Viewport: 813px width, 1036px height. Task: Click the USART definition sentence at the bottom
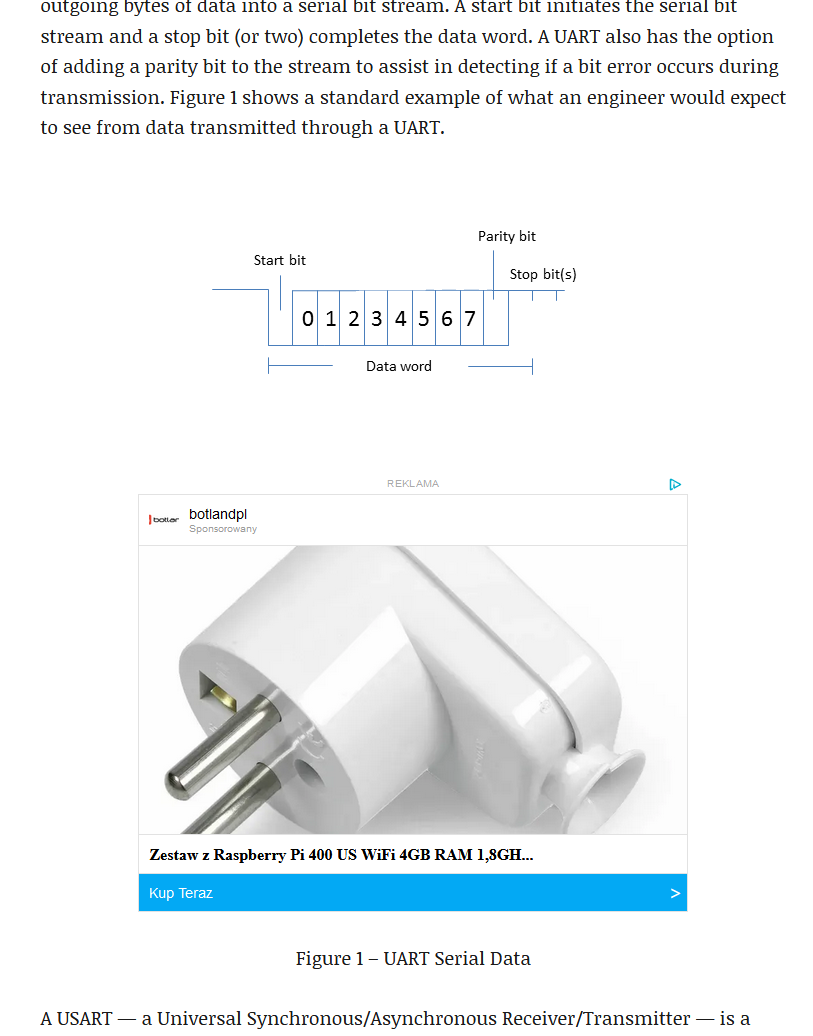pos(395,1019)
